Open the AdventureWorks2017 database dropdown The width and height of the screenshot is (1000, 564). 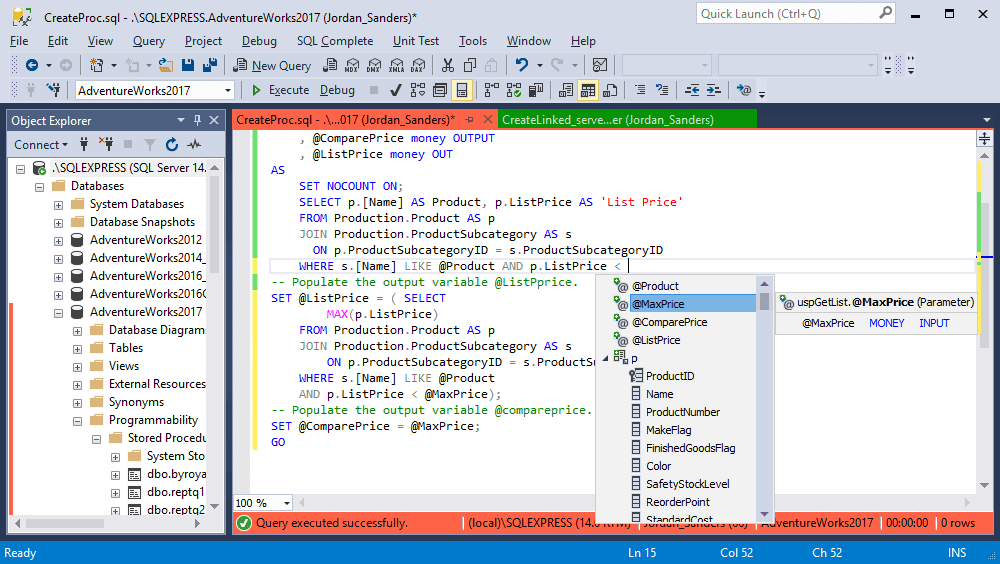pos(228,91)
